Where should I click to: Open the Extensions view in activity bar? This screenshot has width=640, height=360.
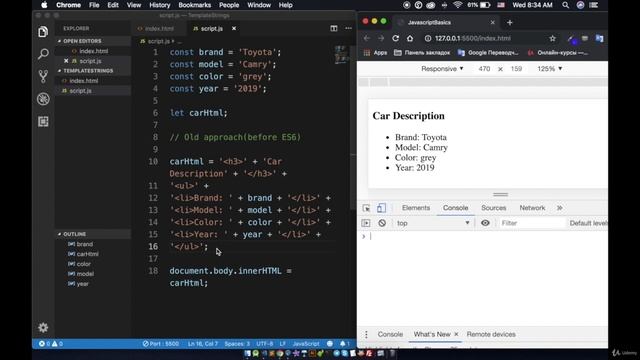pos(43,121)
